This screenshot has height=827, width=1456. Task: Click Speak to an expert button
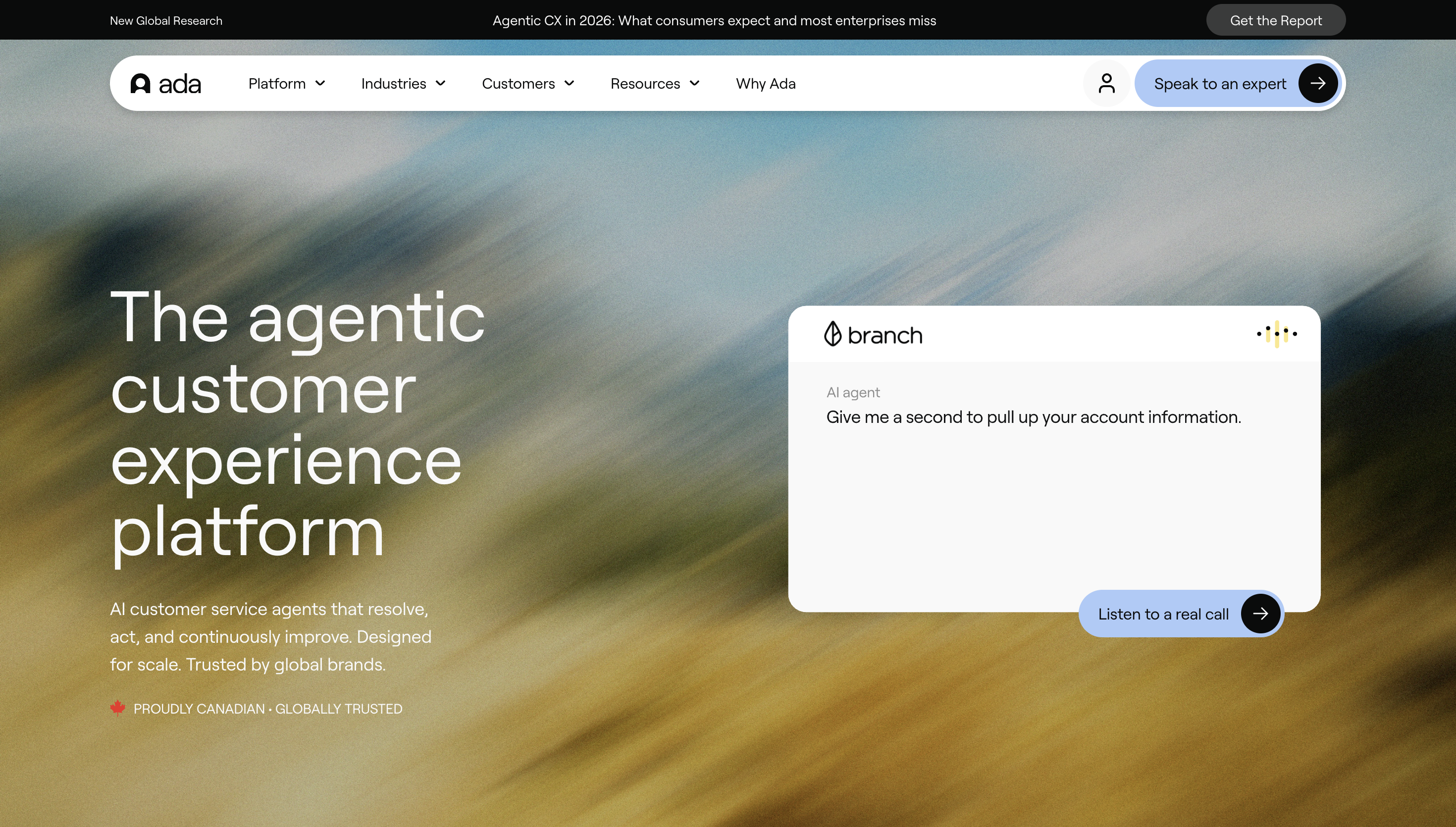(x=1238, y=84)
